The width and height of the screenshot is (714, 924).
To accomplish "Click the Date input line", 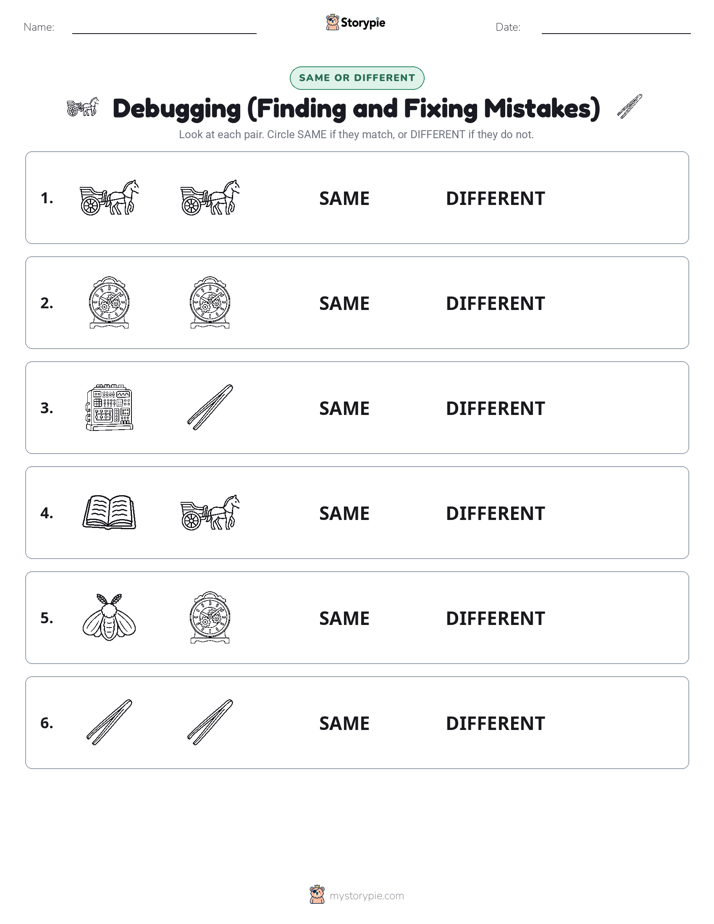I will pos(616,28).
